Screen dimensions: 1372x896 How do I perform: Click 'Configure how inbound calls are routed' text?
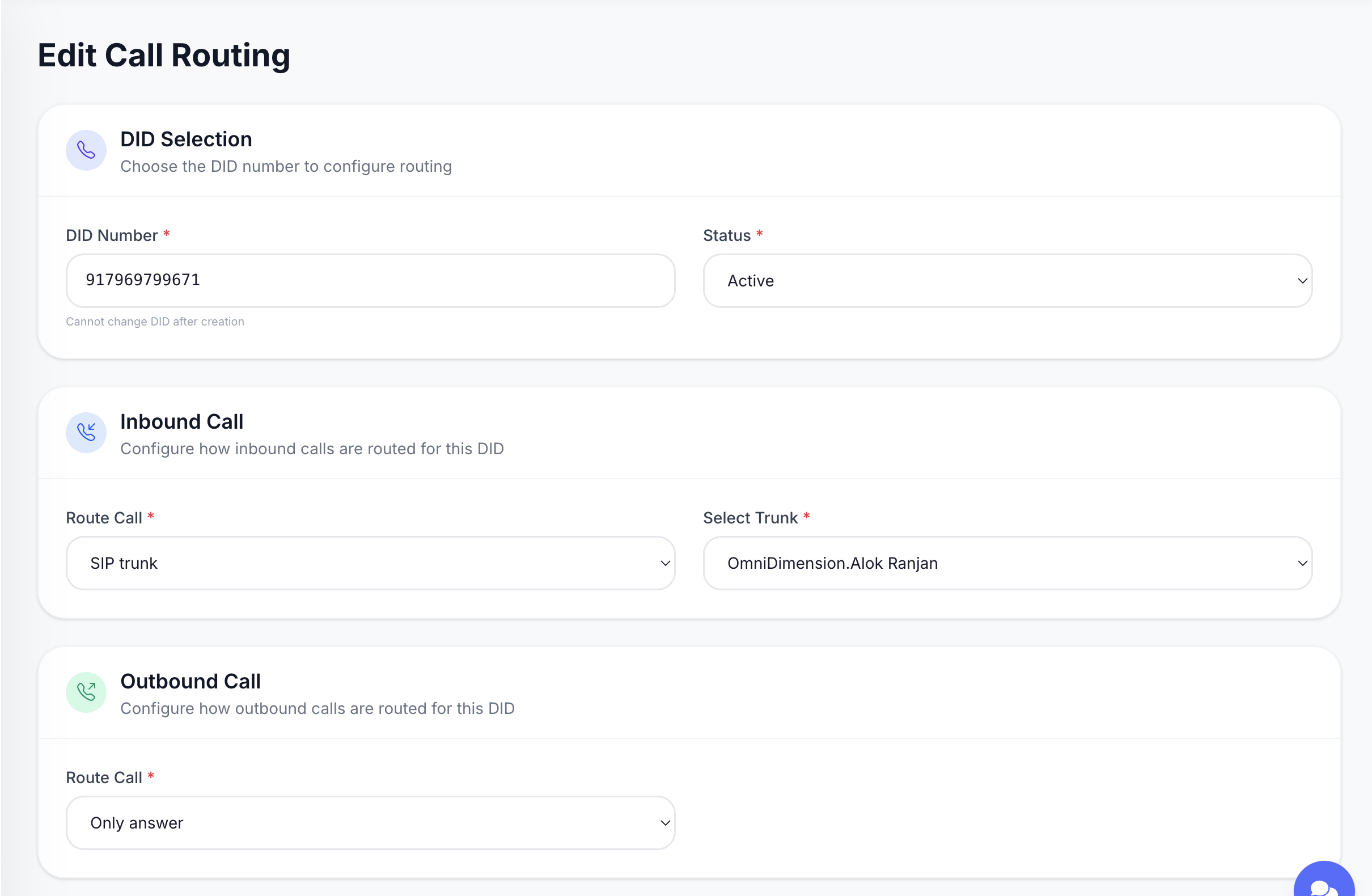pyautogui.click(x=312, y=449)
